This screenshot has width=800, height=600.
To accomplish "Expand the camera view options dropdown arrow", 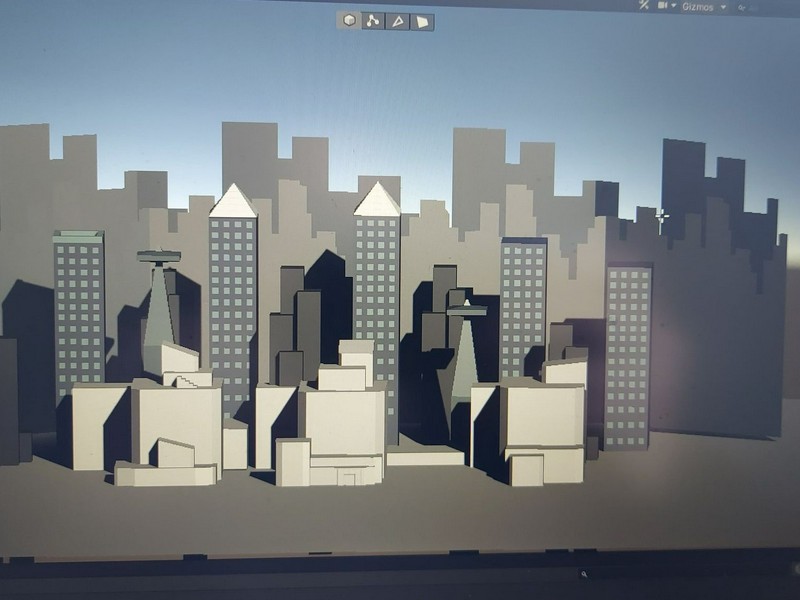I will 673,7.
